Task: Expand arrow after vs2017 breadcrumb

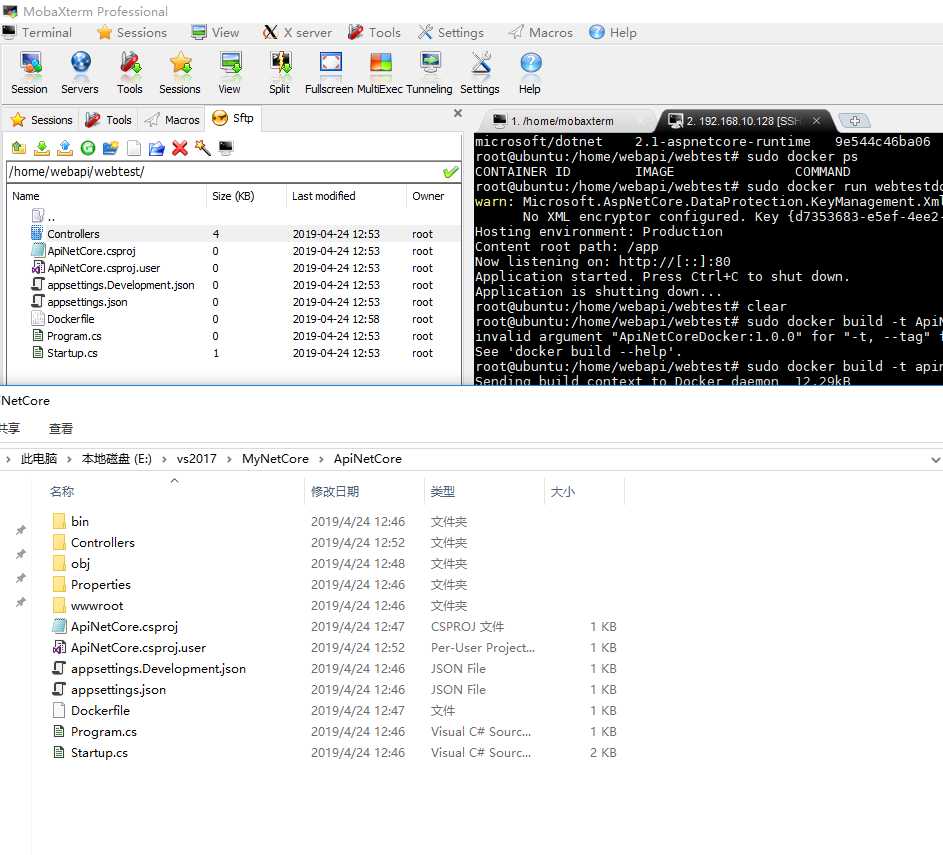Action: click(x=229, y=459)
